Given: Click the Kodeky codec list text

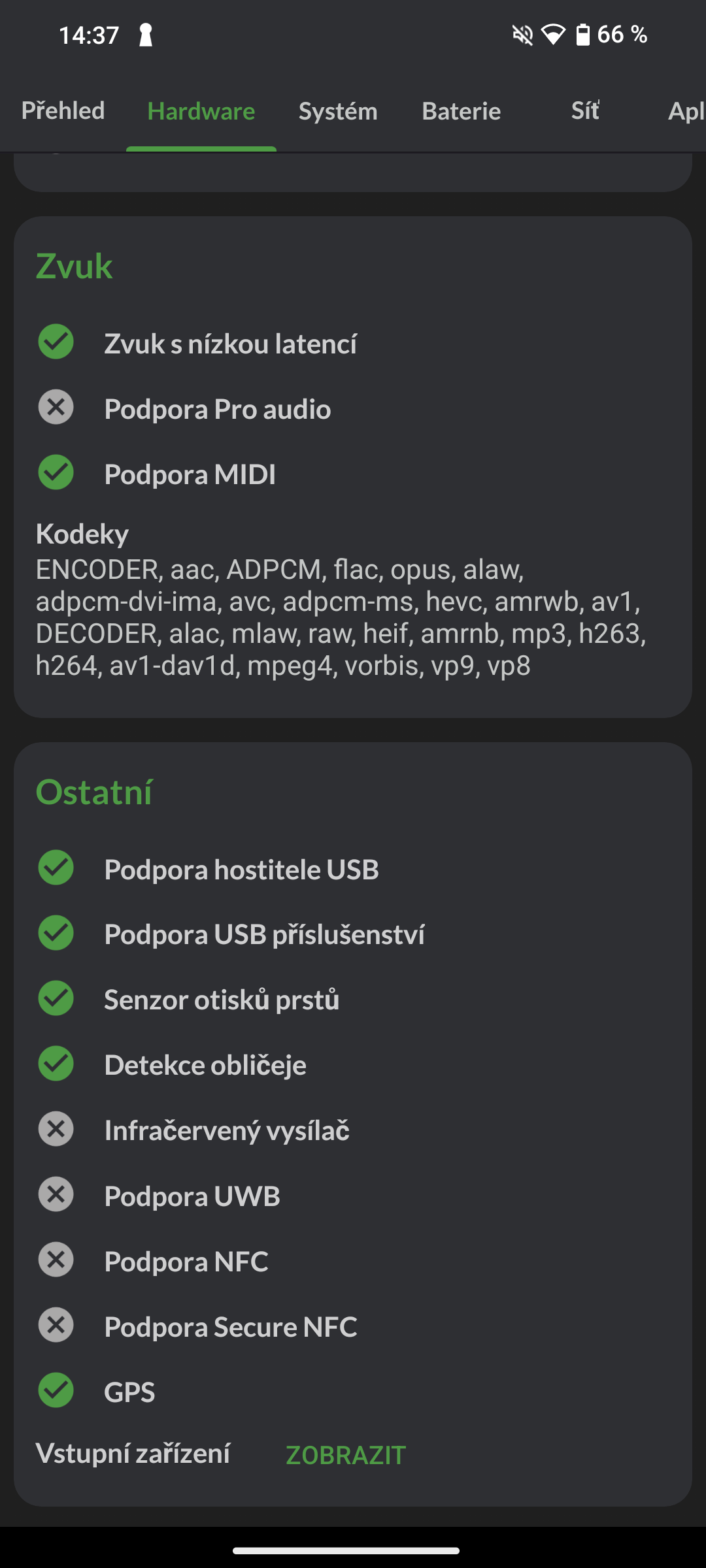Looking at the screenshot, I should click(82, 534).
